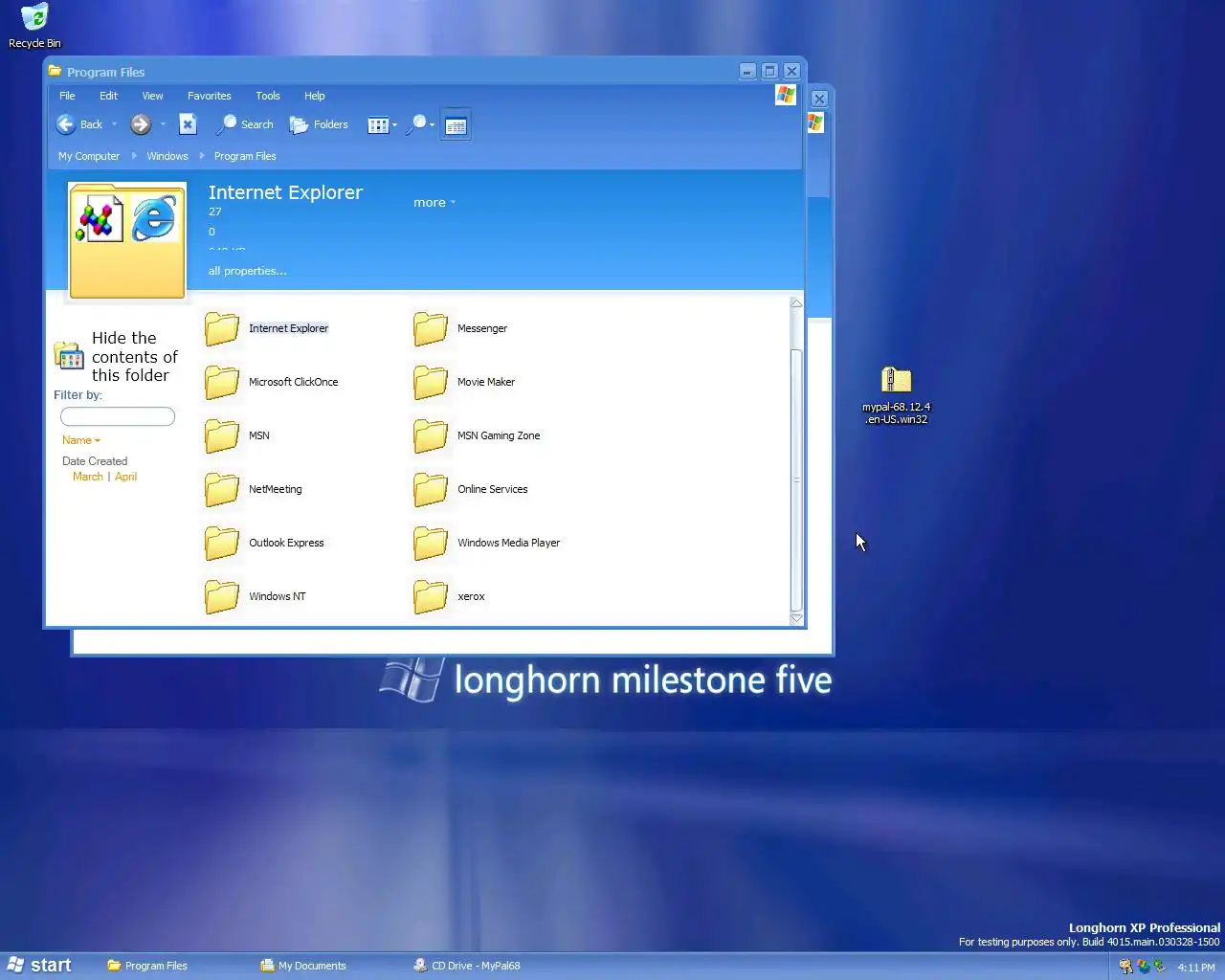This screenshot has height=980, width=1225.
Task: Click the 'Date Created' filter label
Action: click(x=95, y=461)
